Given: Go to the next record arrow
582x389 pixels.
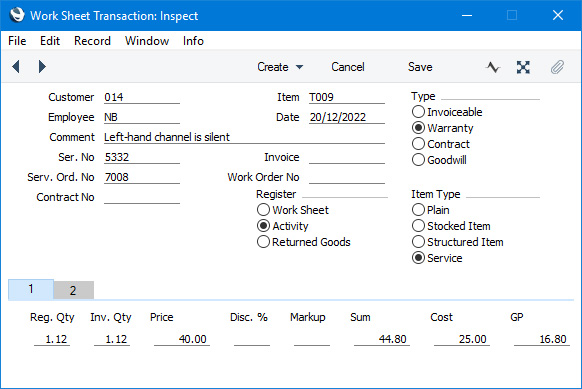Looking at the screenshot, I should (42, 67).
